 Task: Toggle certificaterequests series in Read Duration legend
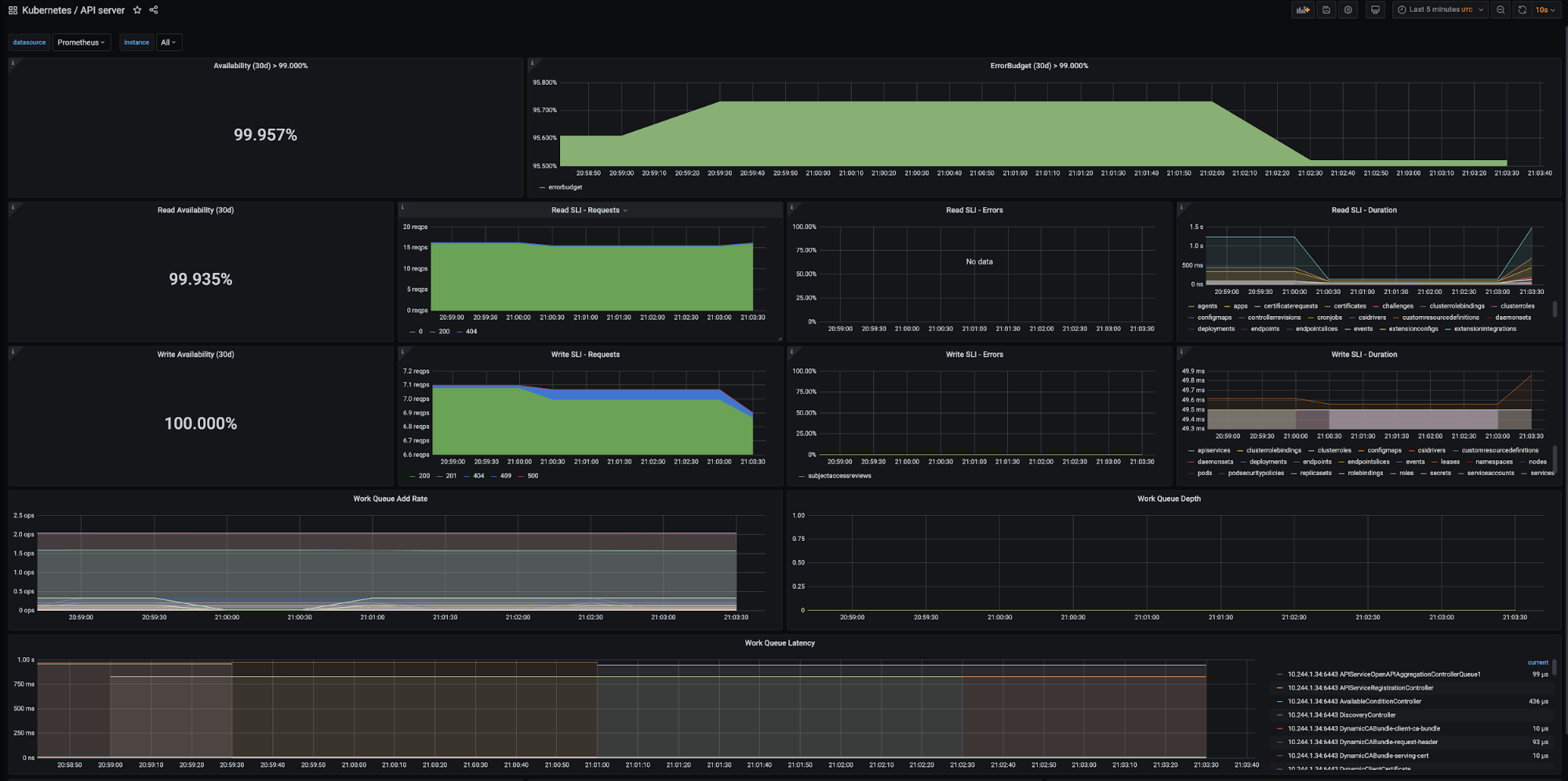(x=1290, y=307)
